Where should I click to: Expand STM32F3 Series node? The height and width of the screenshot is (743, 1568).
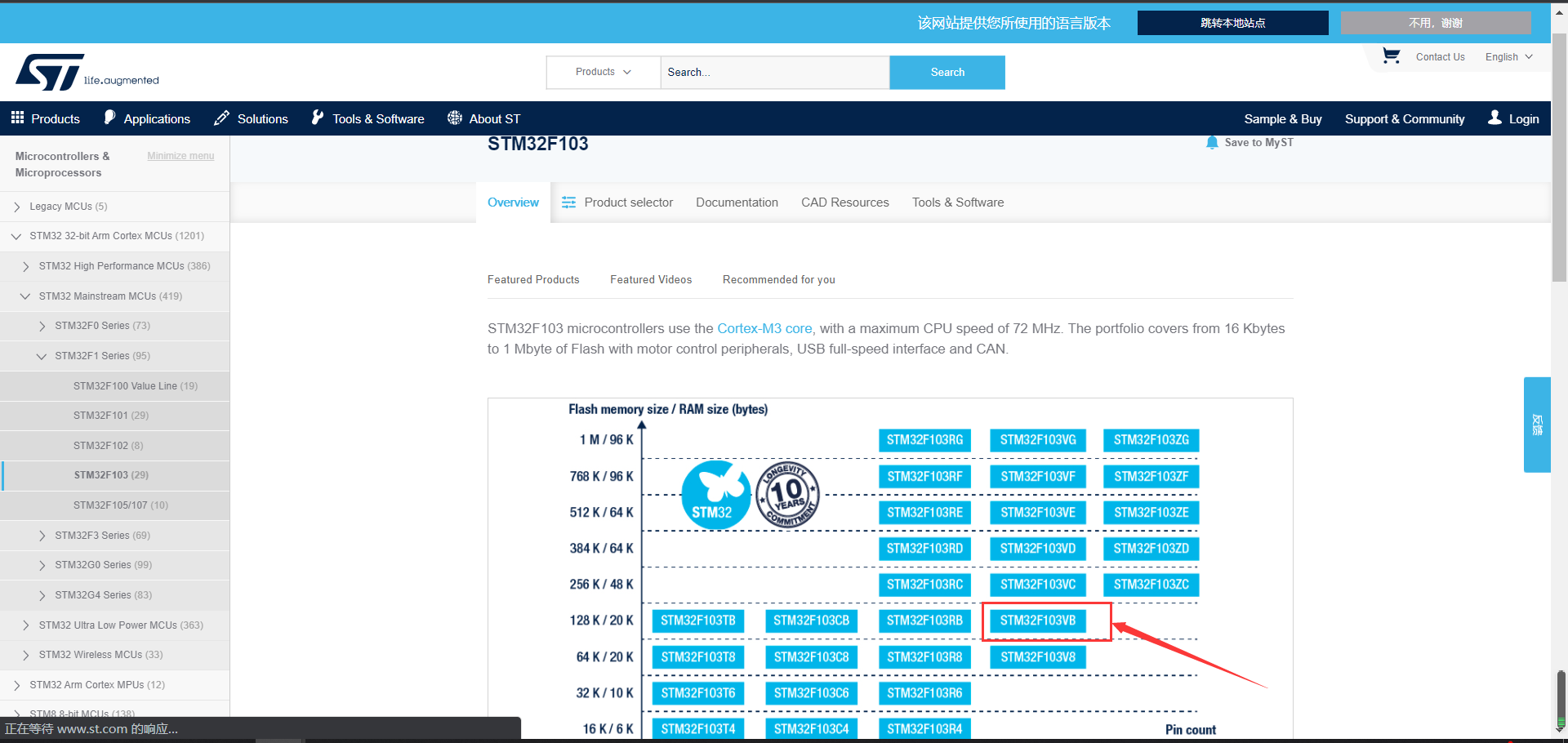[x=42, y=536]
